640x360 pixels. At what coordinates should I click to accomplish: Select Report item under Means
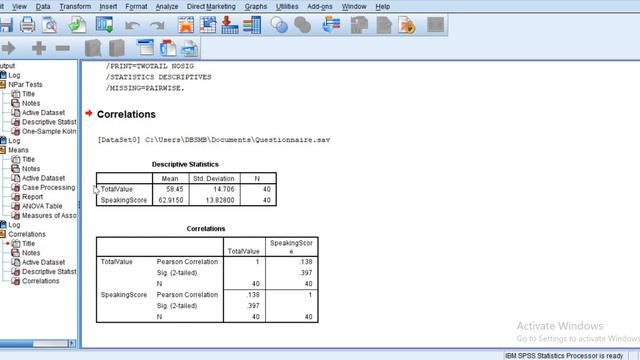(x=32, y=197)
